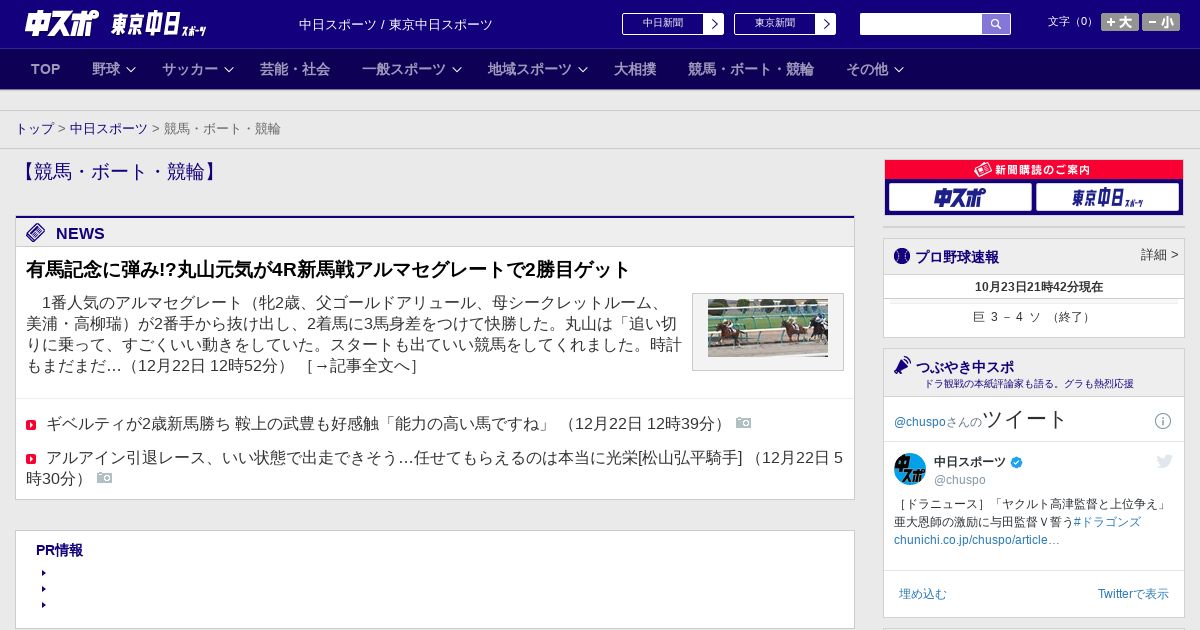The image size is (1200, 630).
Task: Expand the 地域スポーツ menu
Action: (538, 69)
